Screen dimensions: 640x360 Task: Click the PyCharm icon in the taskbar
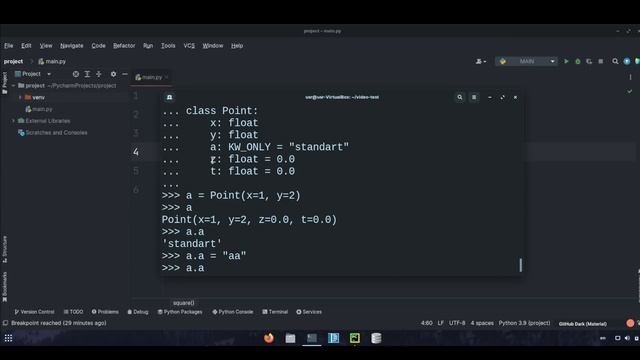pyautogui.click(x=355, y=338)
